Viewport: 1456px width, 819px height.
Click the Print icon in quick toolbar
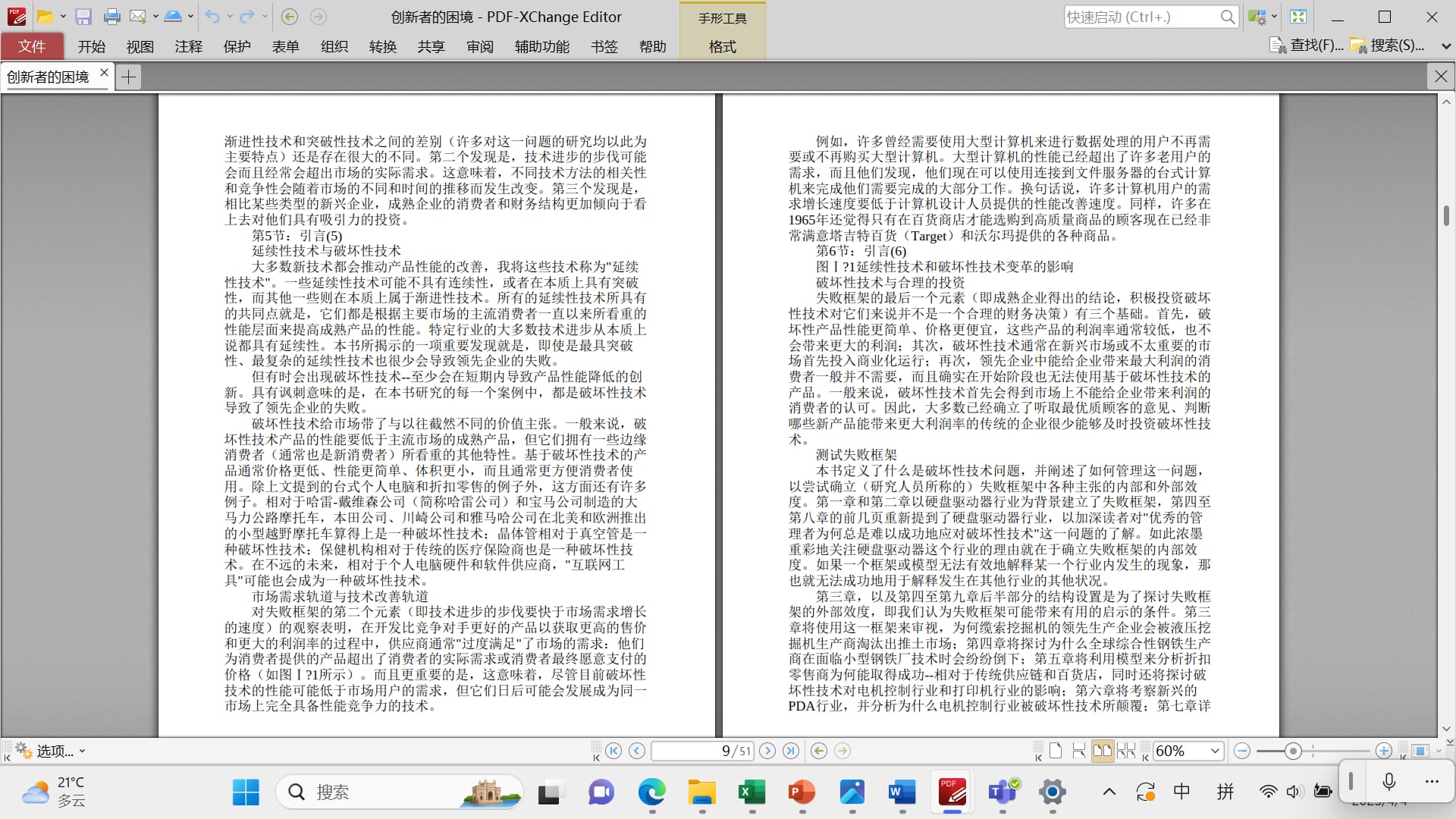click(111, 17)
